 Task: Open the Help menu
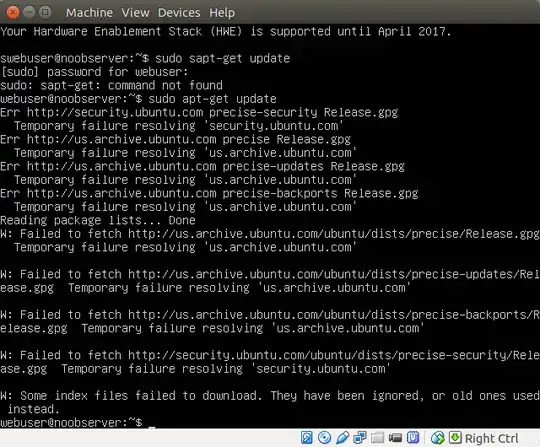(x=222, y=13)
